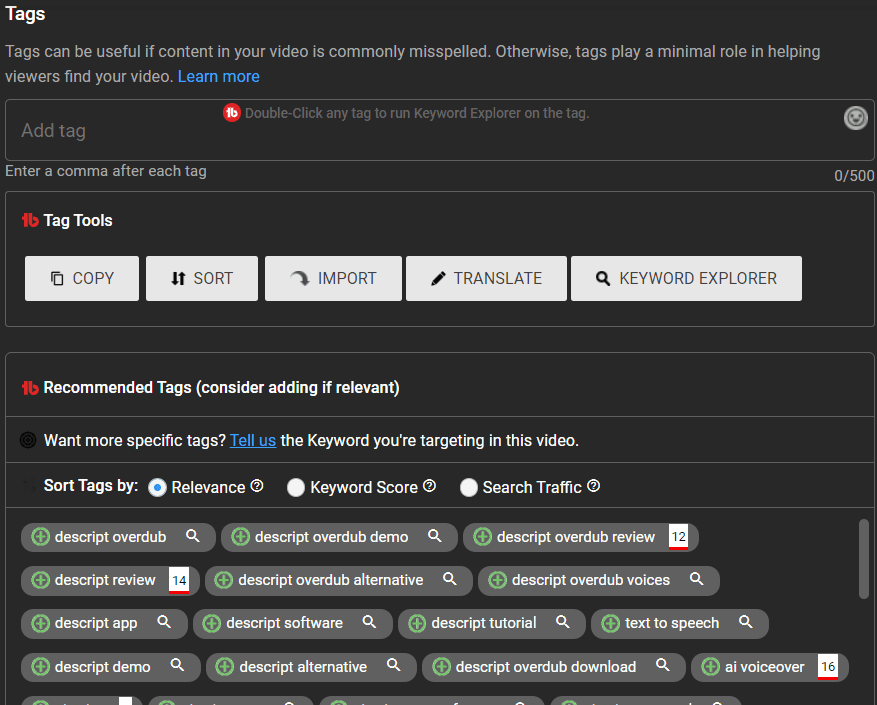Click the 0/500 character counter
This screenshot has height=705, width=877.
pyautogui.click(x=854, y=176)
